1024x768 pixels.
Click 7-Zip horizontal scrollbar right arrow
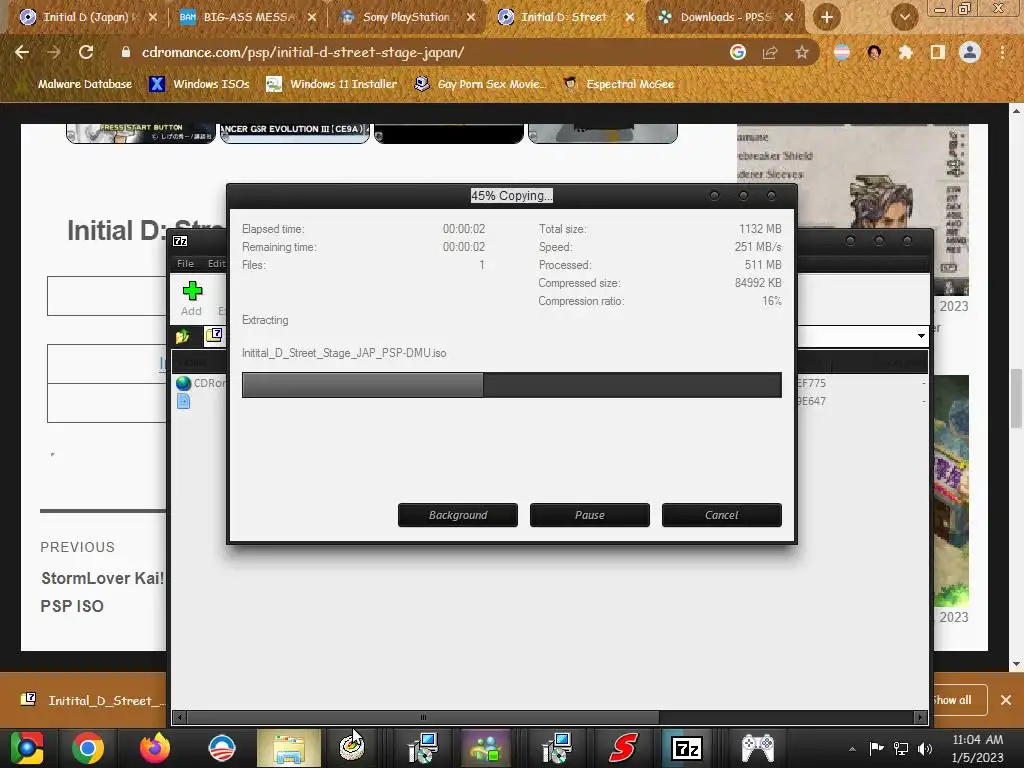click(x=920, y=717)
